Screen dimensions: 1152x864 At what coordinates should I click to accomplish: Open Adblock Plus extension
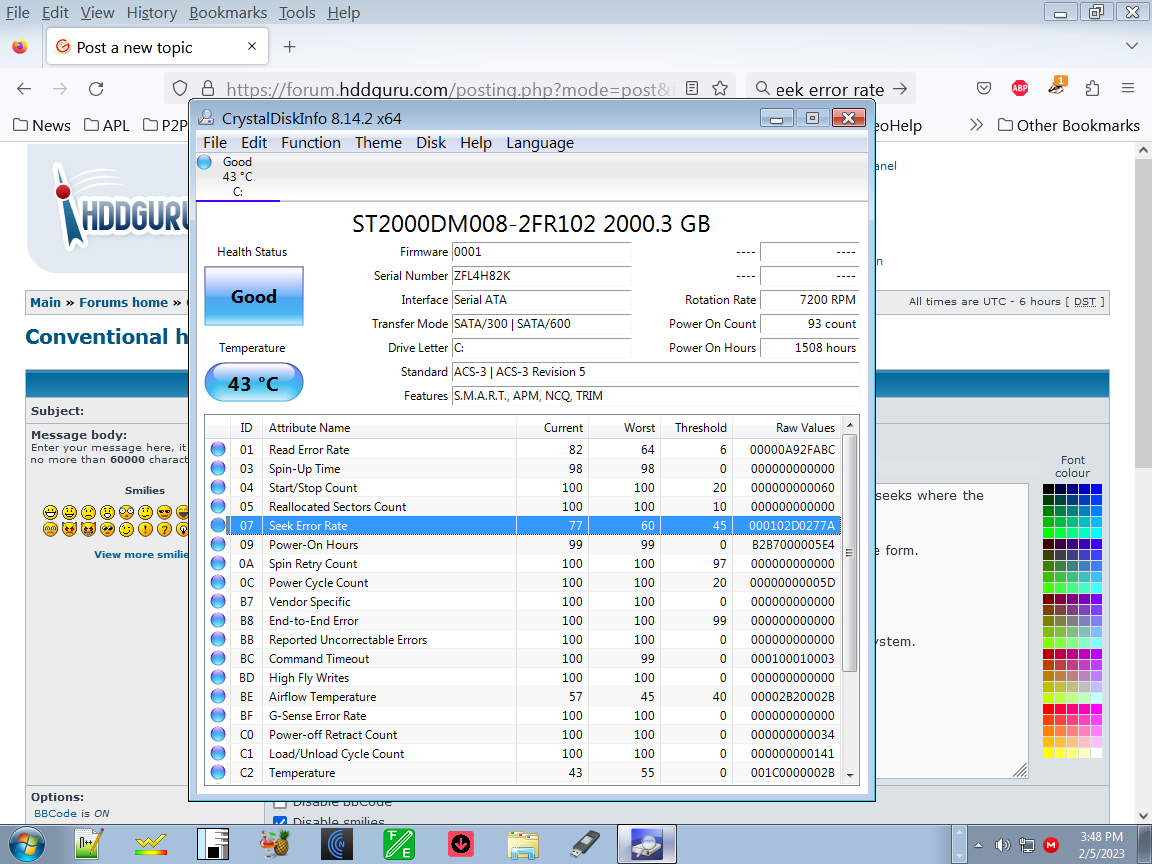coord(1020,88)
